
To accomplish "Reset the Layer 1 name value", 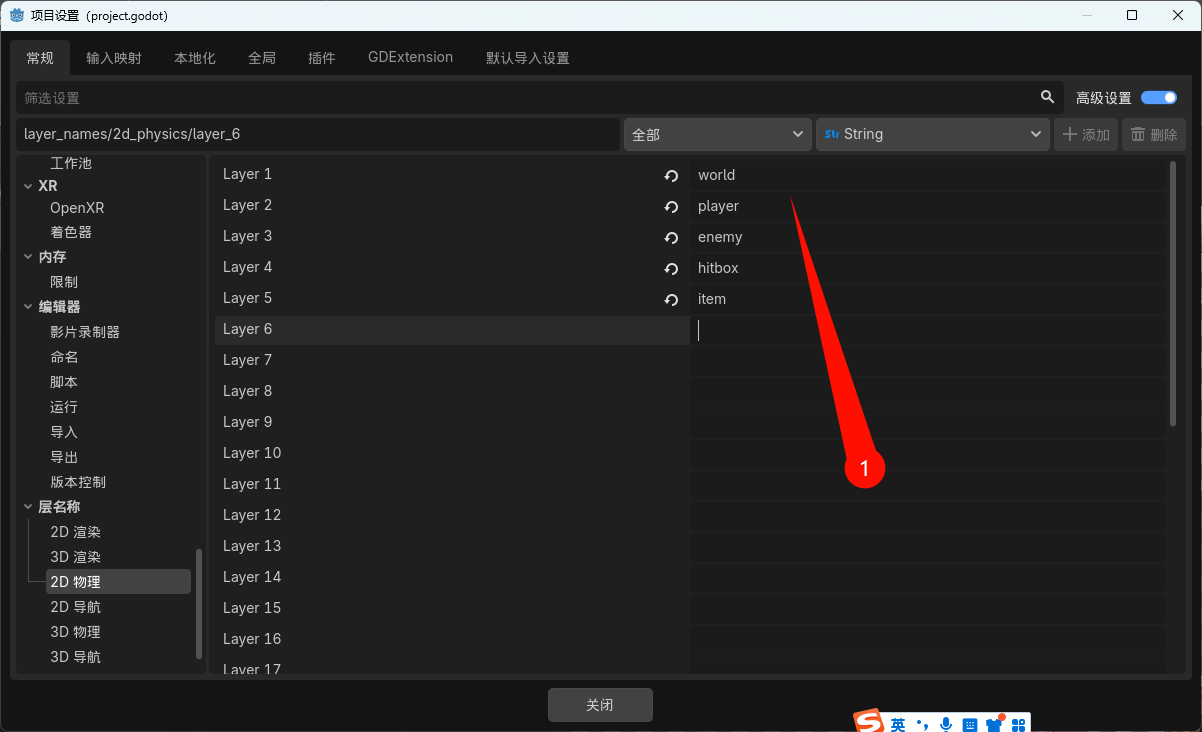I will coord(671,176).
